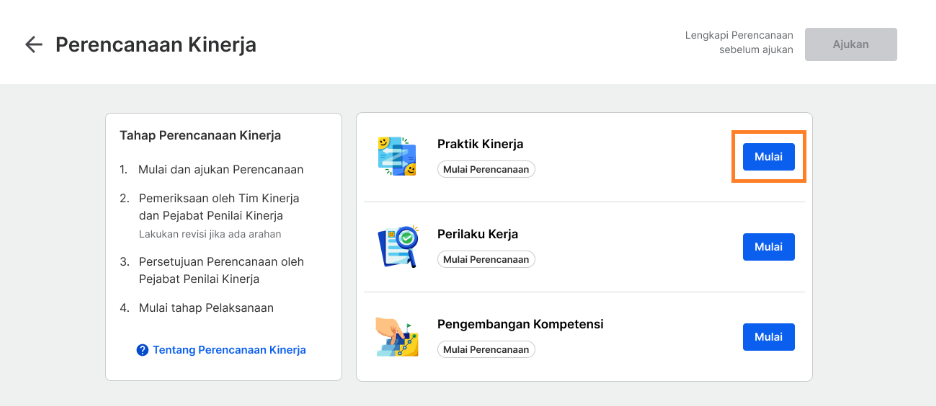Click the greyed-out Ajukan button
Screen dimensions: 936x406
point(851,44)
